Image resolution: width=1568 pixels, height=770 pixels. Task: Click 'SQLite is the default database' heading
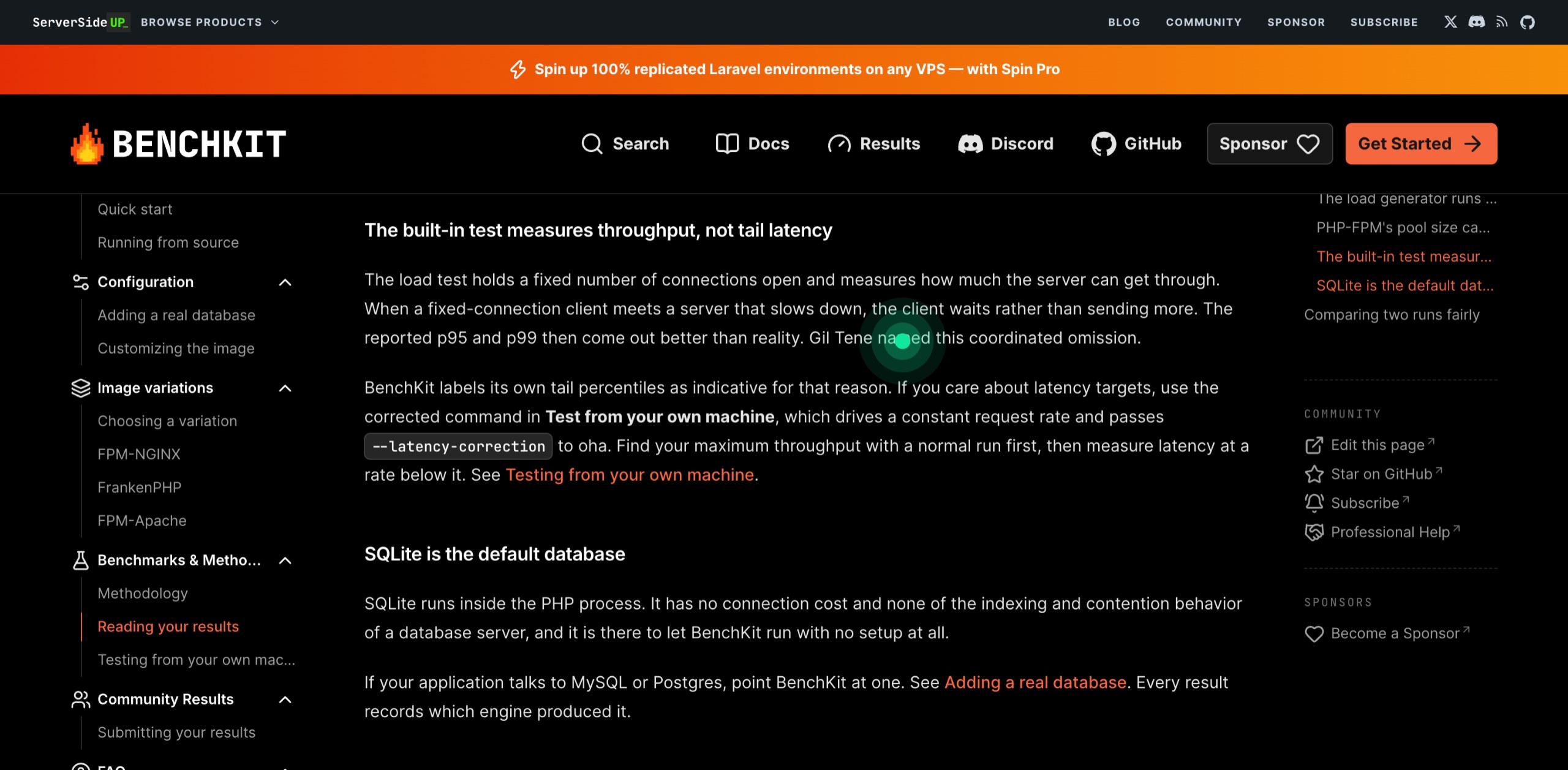(494, 554)
